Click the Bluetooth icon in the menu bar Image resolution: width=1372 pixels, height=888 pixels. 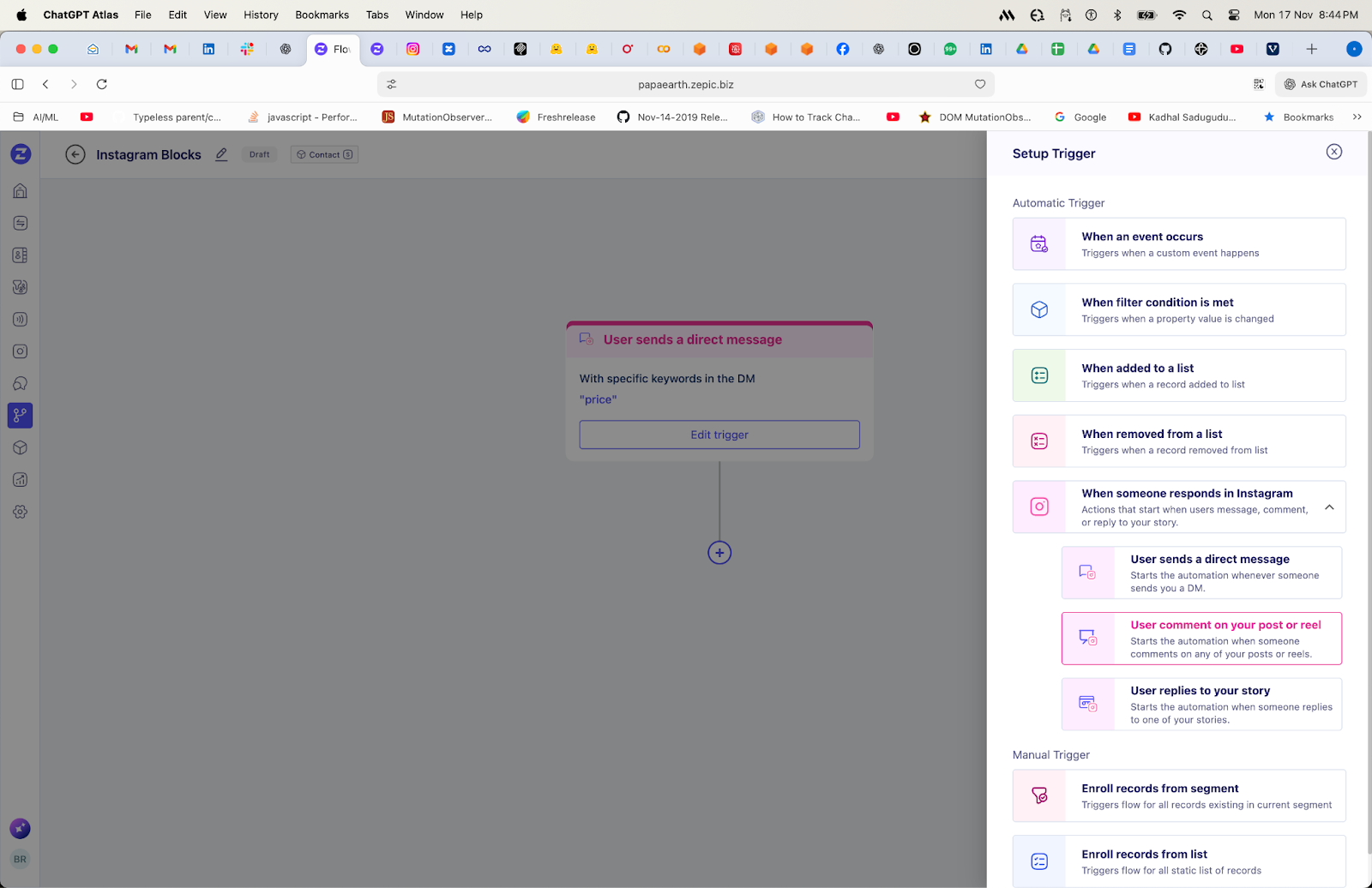[1117, 15]
